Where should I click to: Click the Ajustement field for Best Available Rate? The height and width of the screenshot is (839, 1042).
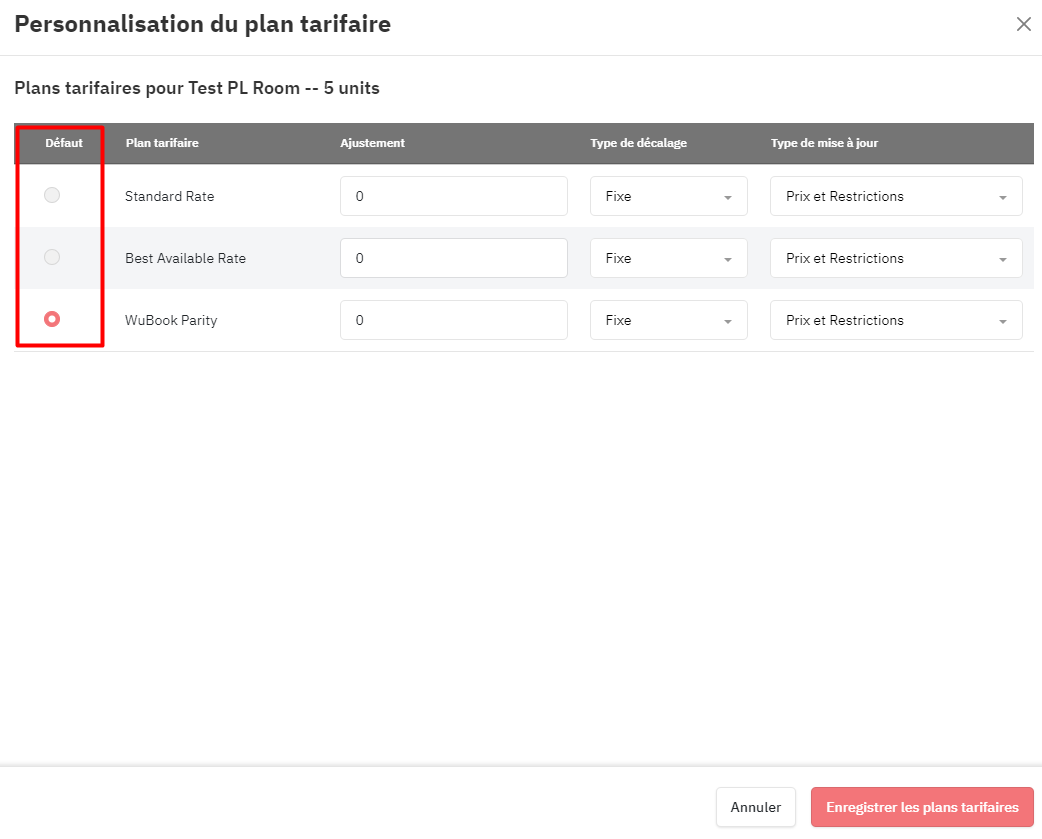[454, 258]
